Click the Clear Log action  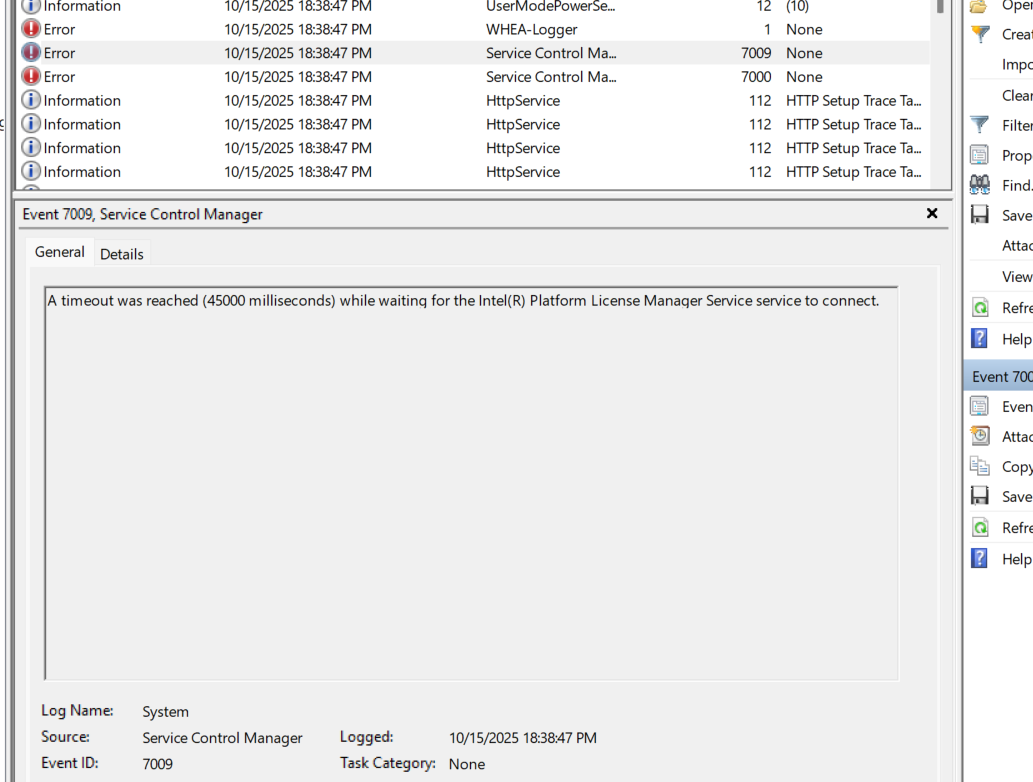point(1016,95)
